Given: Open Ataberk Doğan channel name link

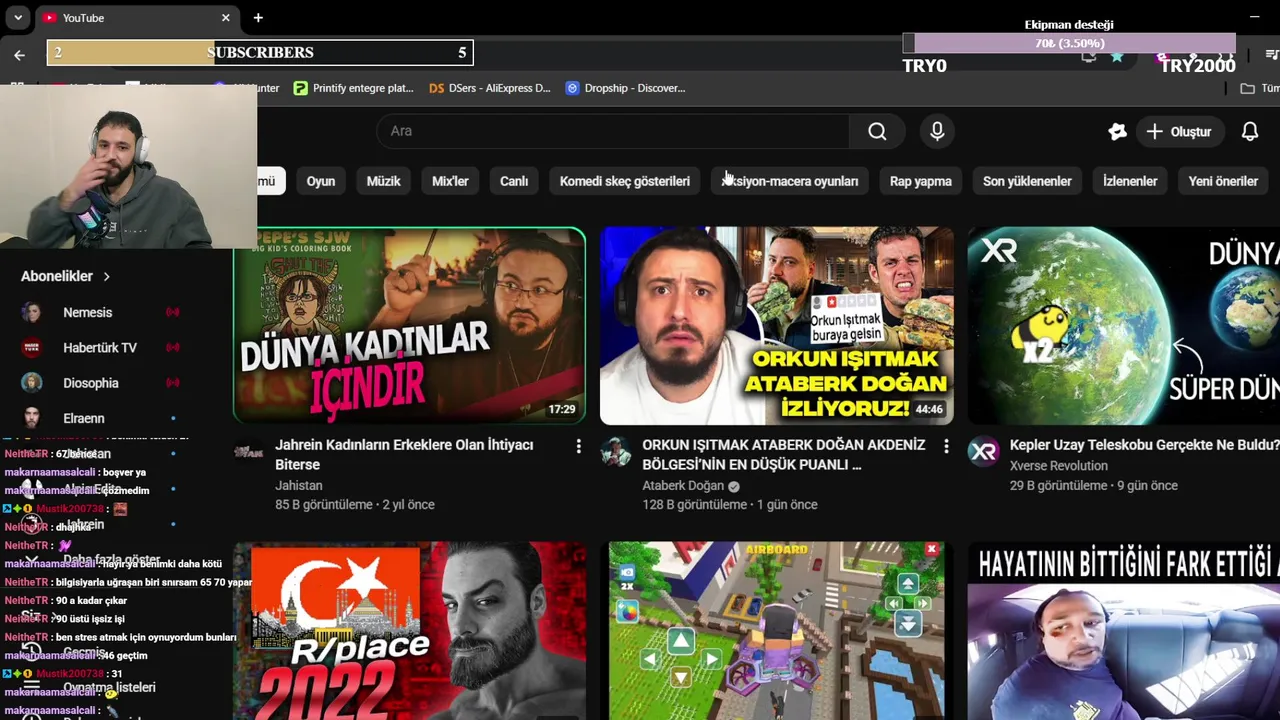Looking at the screenshot, I should click(683, 486).
